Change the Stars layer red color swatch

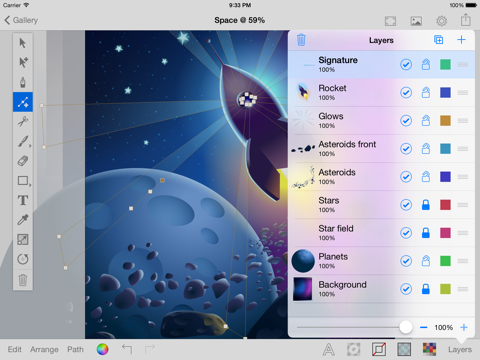(445, 205)
